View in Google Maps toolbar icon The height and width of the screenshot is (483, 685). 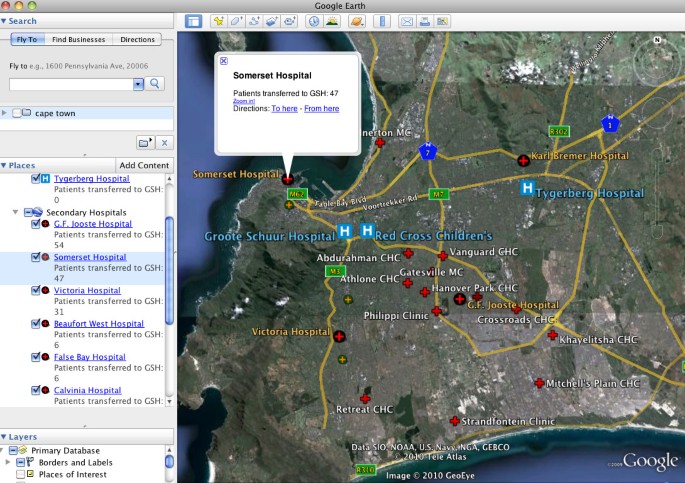[x=442, y=21]
